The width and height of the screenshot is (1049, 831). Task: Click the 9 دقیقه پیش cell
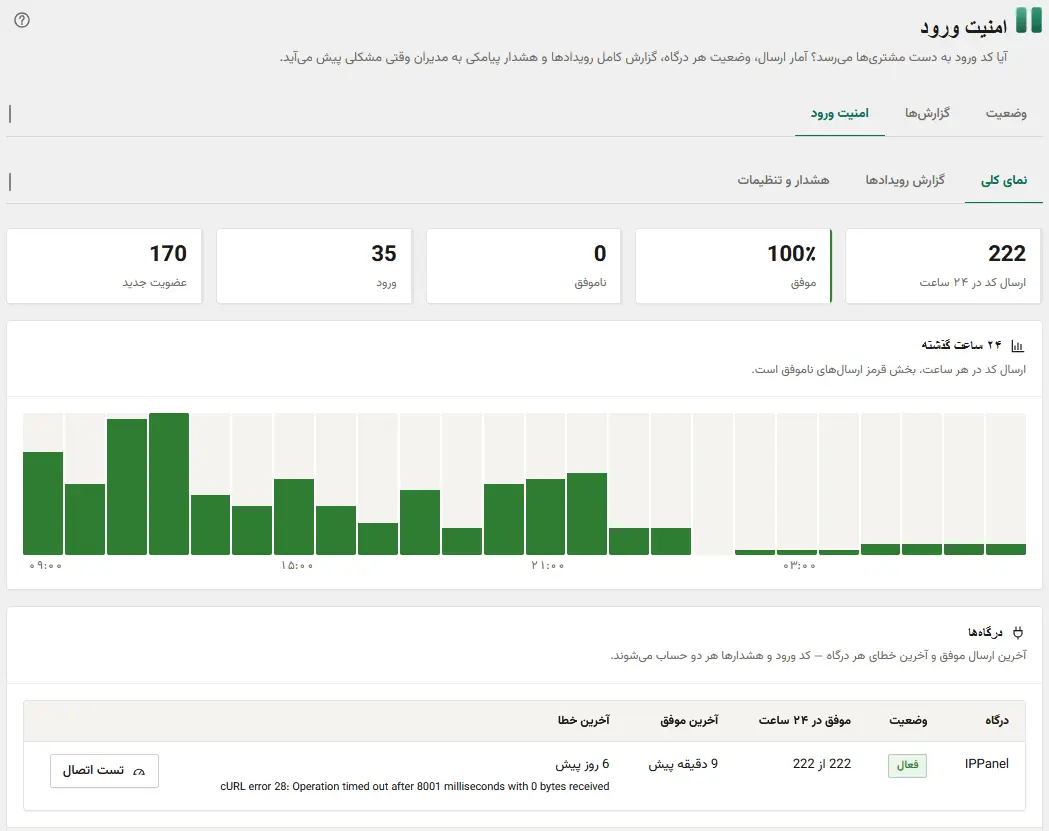683,764
